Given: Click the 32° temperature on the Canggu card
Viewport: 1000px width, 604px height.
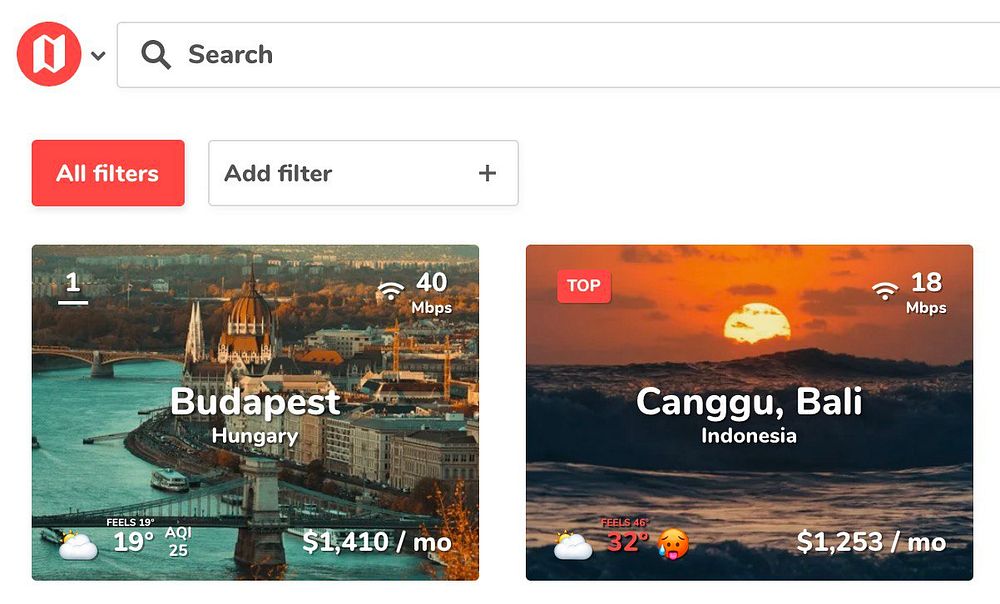Looking at the screenshot, I should 627,543.
